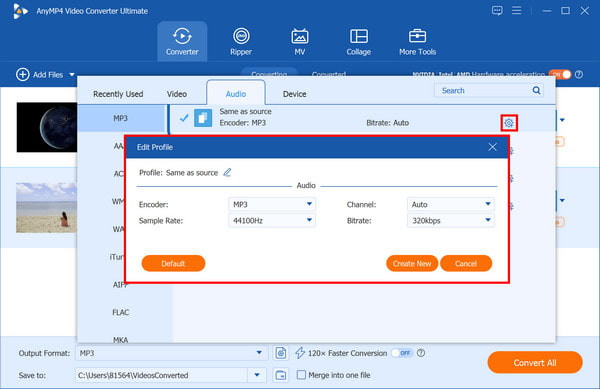This screenshot has height=389, width=600.
Task: Select MKA in format list
Action: (x=121, y=340)
